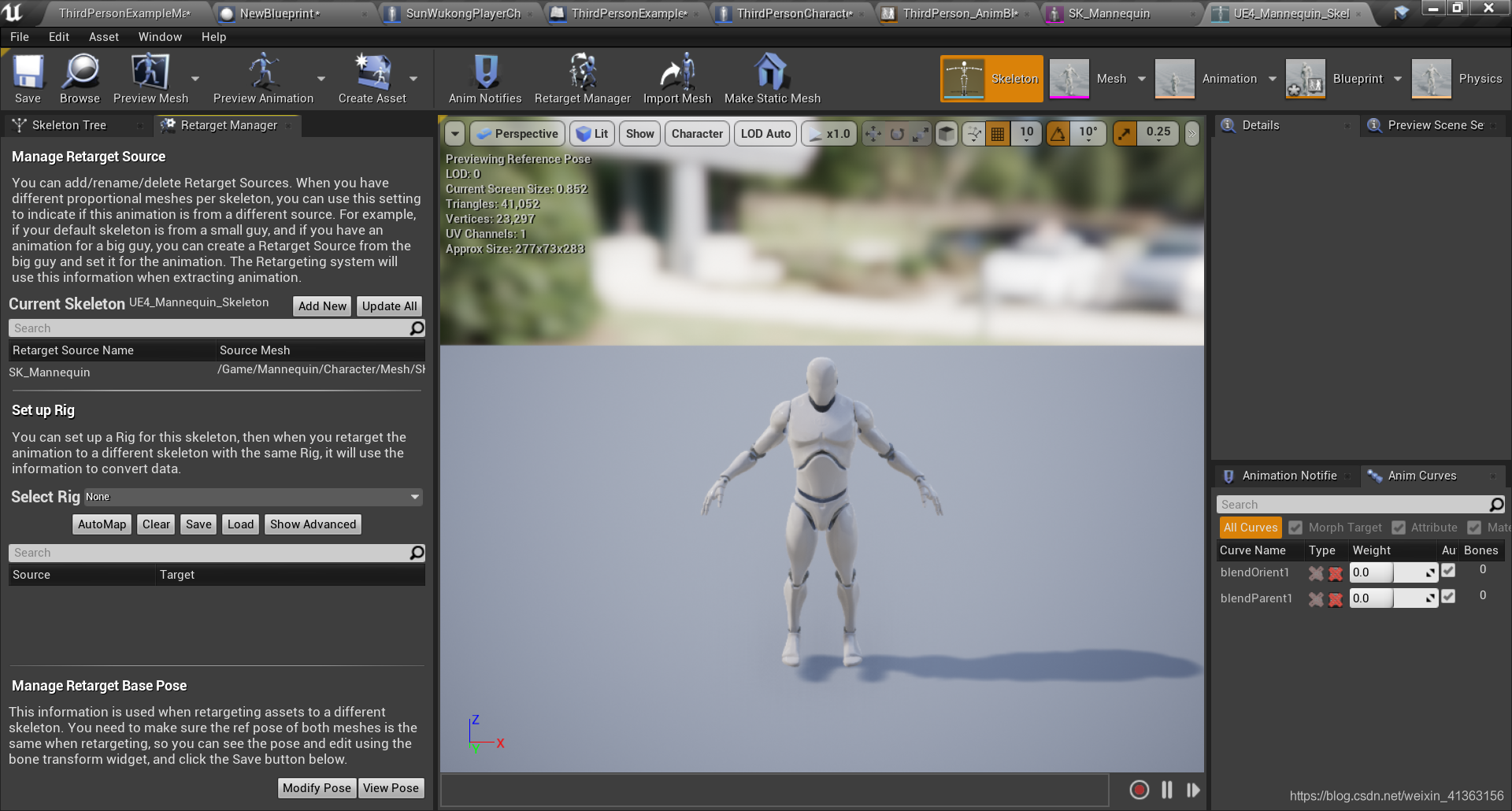Viewport: 1512px width, 811px height.
Task: Adjust blendOrient1 weight slider
Action: point(1393,572)
